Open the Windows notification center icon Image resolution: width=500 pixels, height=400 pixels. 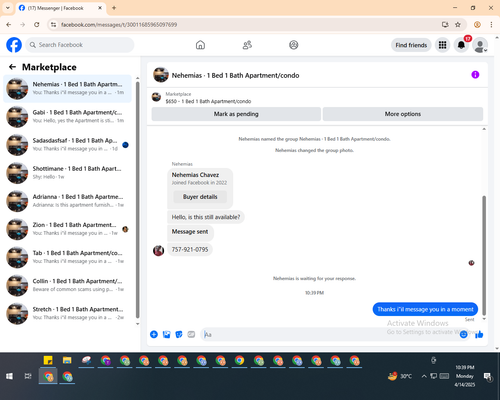488,376
